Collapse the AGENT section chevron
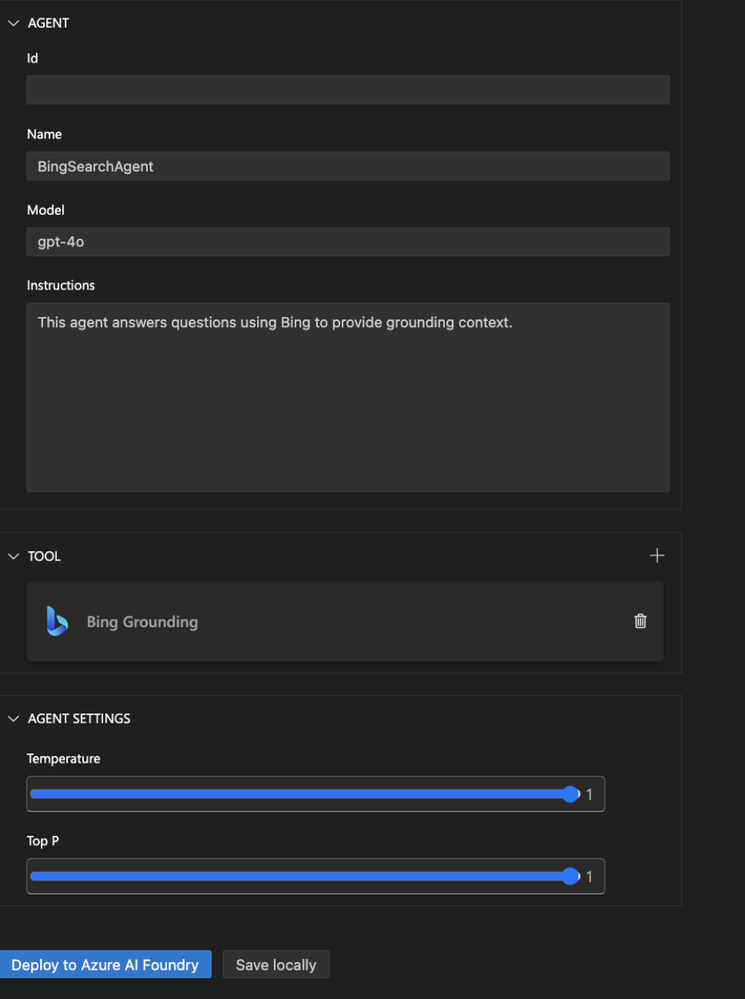745x999 pixels. point(13,23)
